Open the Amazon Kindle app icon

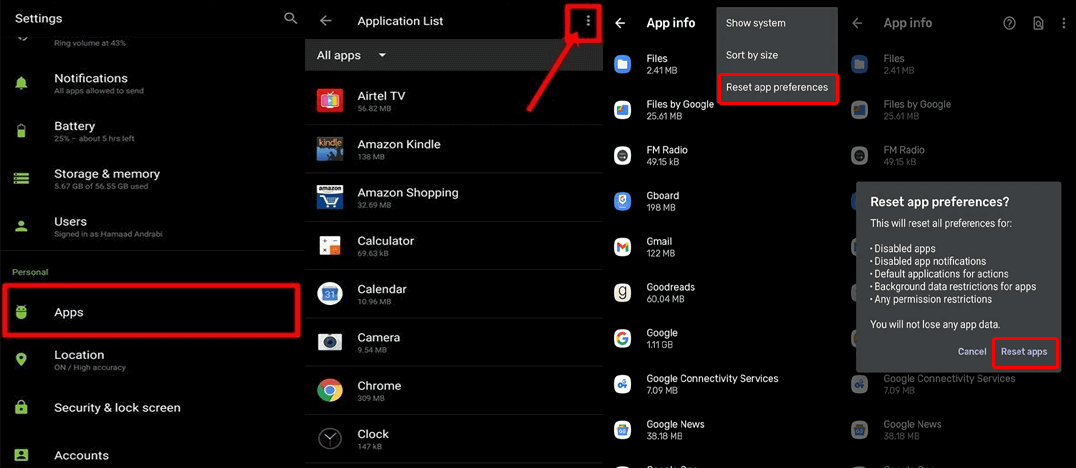click(329, 149)
